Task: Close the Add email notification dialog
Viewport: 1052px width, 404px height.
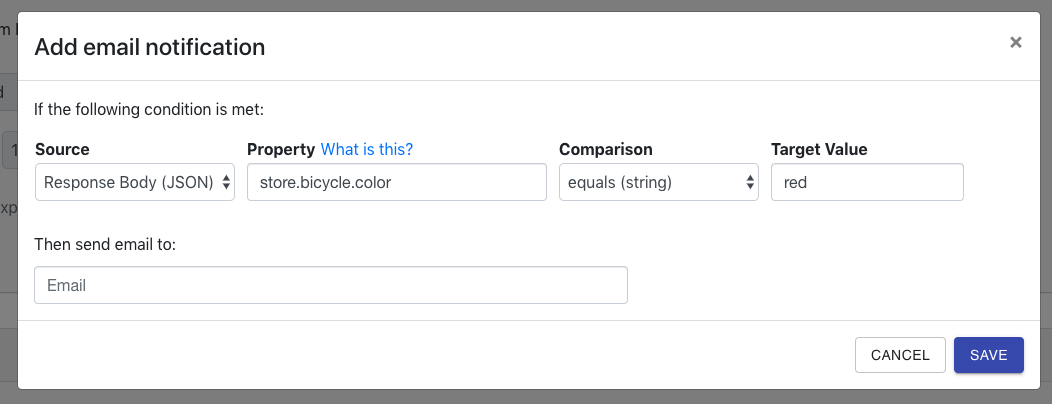Action: point(1015,42)
